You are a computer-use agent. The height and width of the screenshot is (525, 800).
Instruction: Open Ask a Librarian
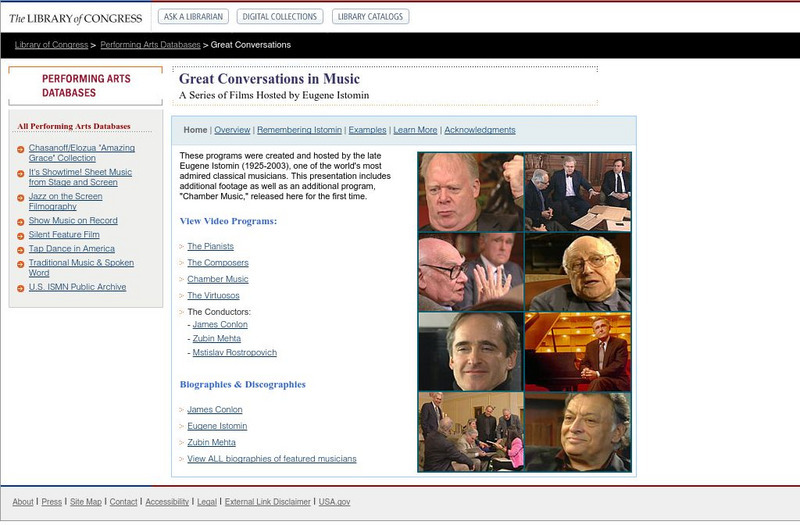(x=193, y=16)
